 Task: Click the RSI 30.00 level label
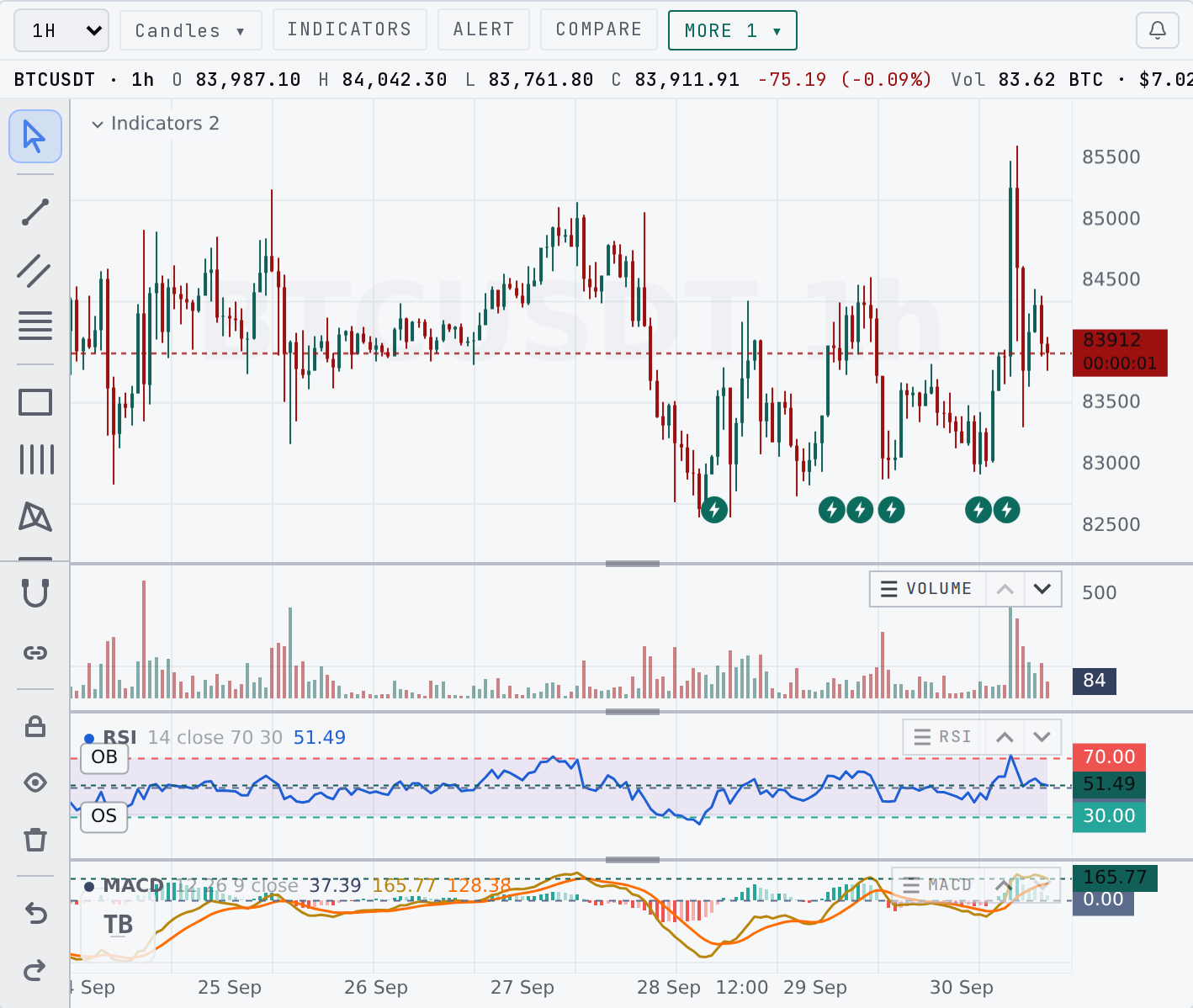(1109, 815)
